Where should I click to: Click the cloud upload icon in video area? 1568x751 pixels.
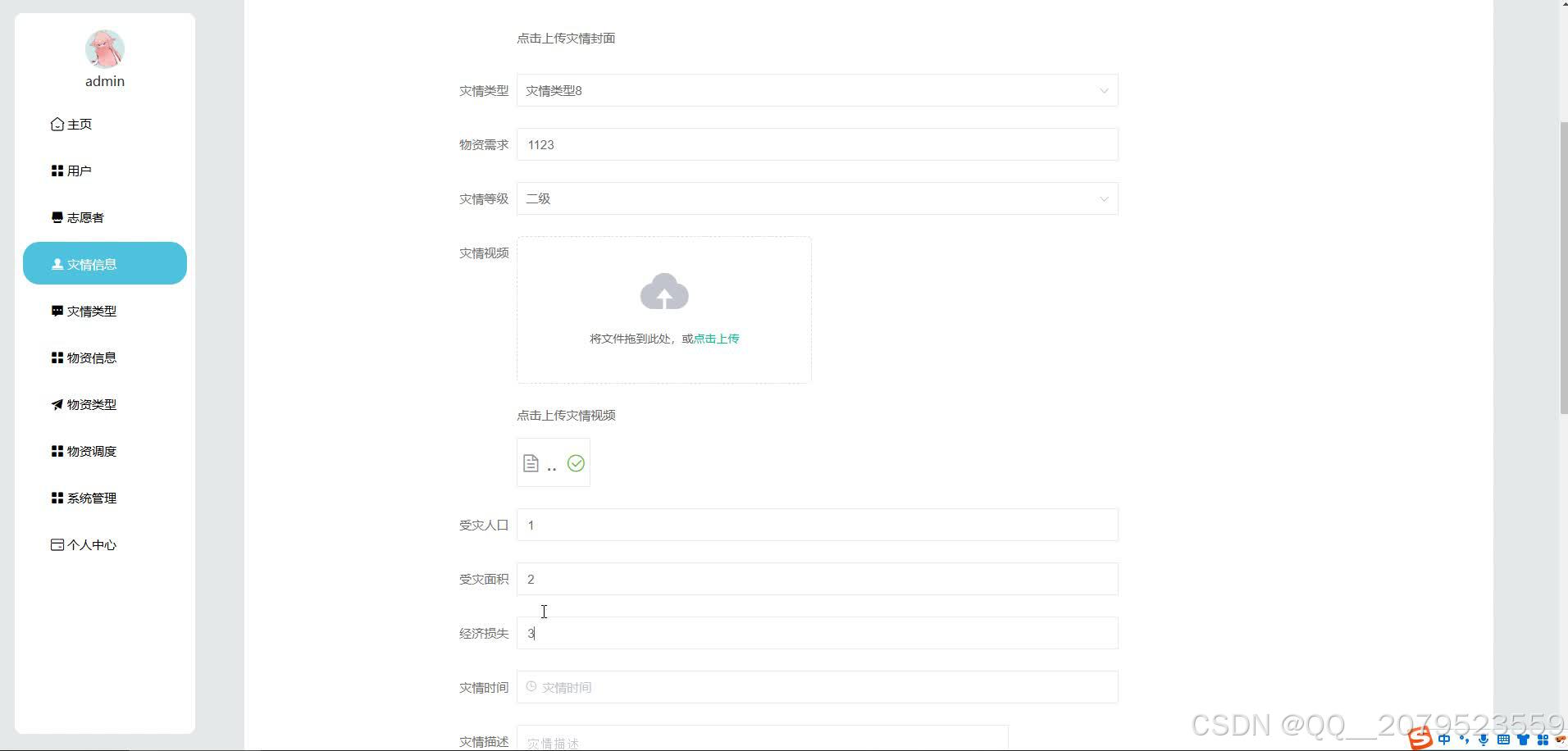click(663, 291)
